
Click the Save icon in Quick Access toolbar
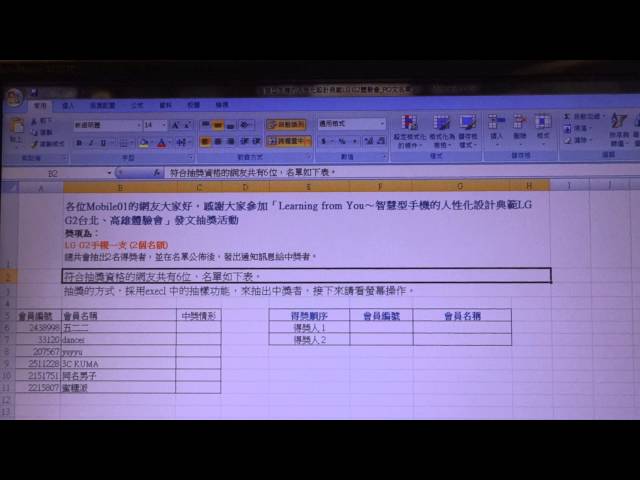coord(34,93)
